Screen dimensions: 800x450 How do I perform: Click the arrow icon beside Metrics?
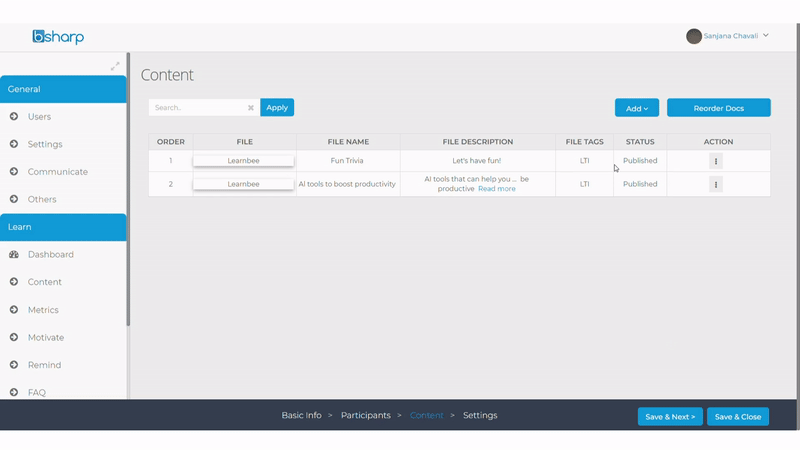[x=14, y=309]
